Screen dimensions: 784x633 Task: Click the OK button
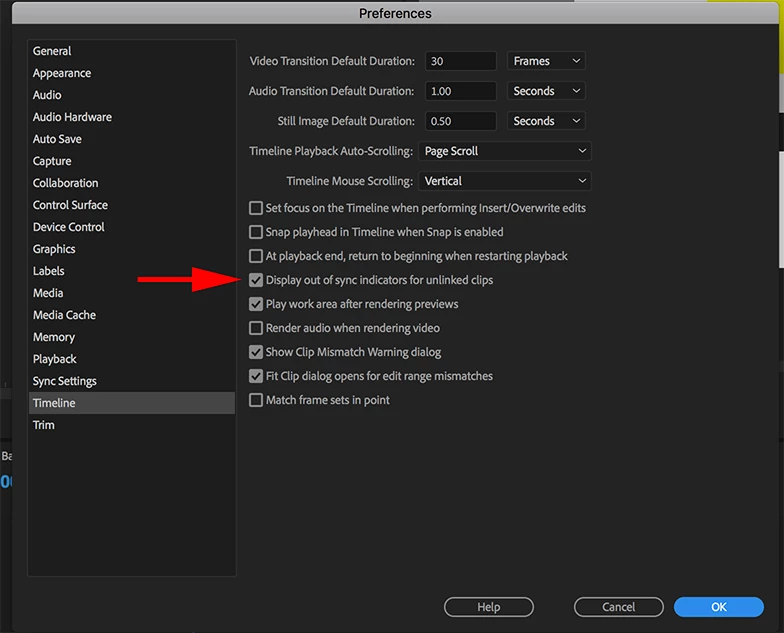718,607
